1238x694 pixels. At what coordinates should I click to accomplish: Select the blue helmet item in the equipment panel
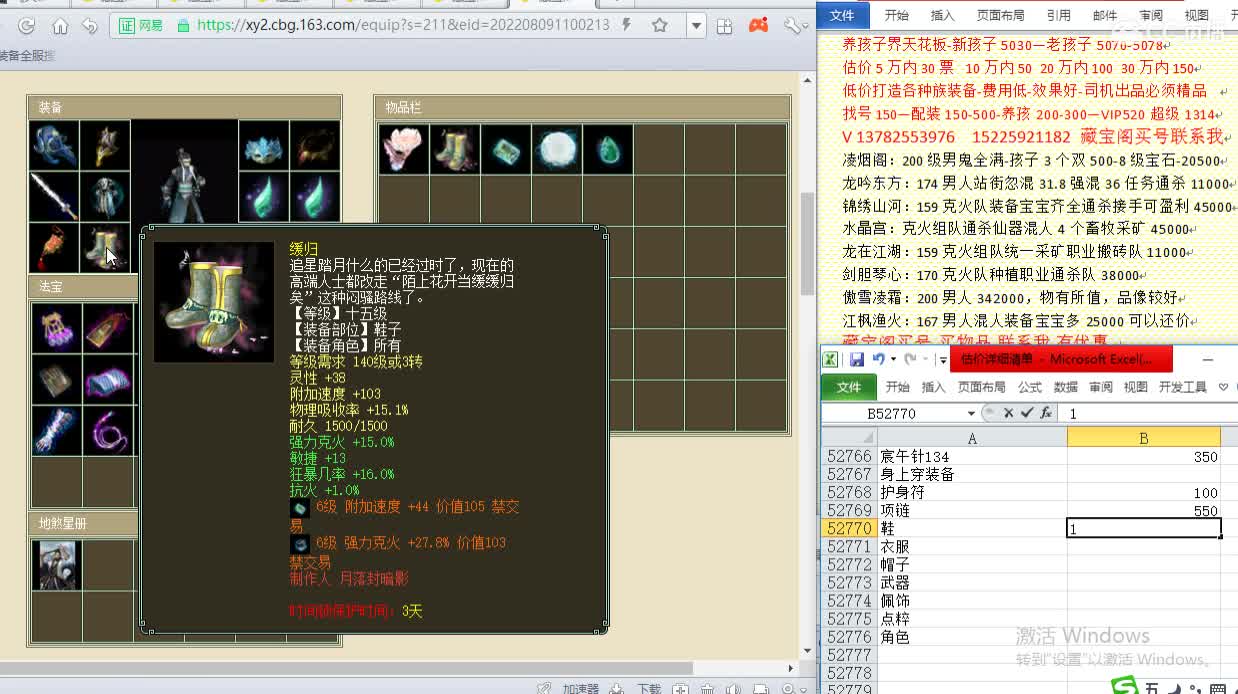pos(54,146)
